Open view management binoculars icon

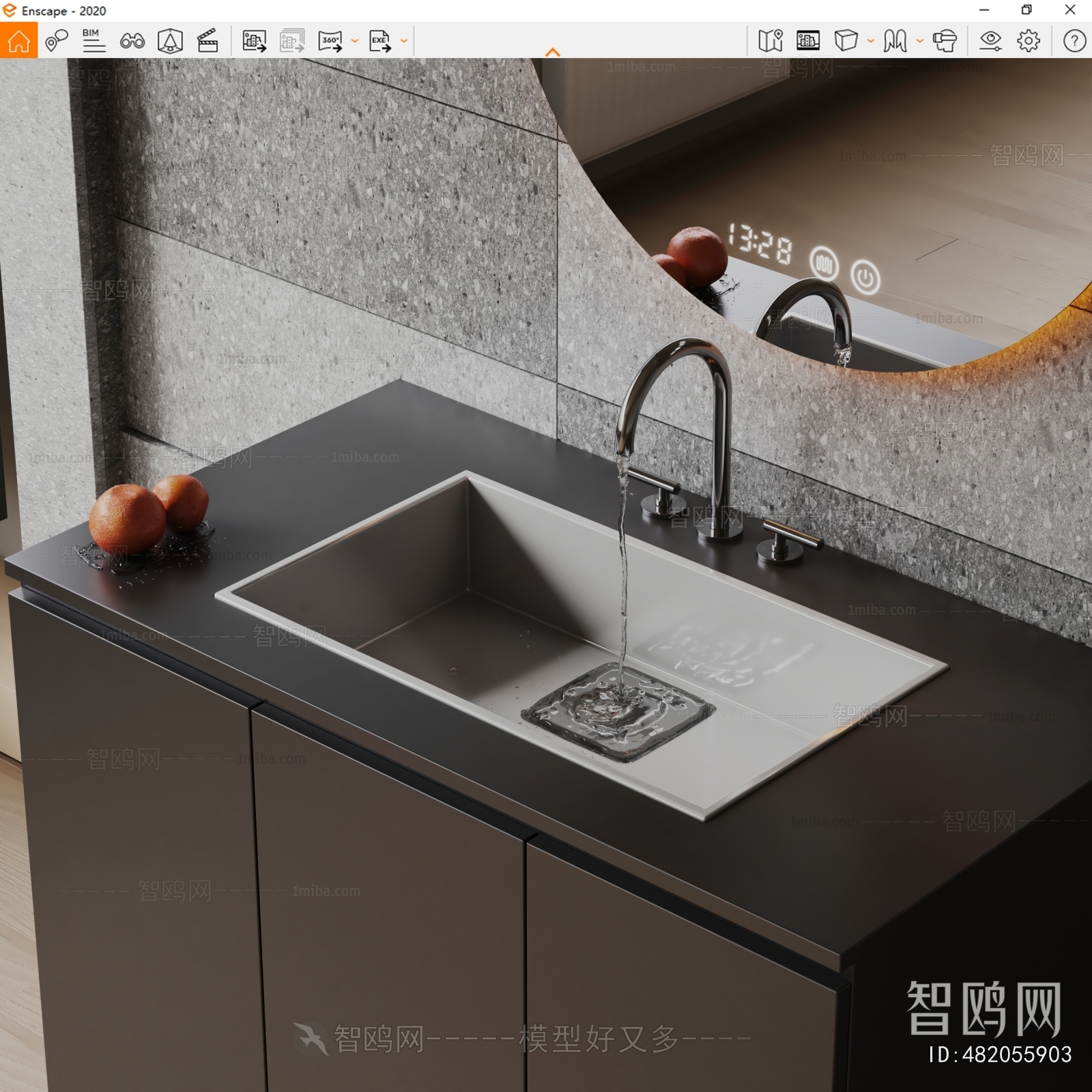pyautogui.click(x=132, y=42)
